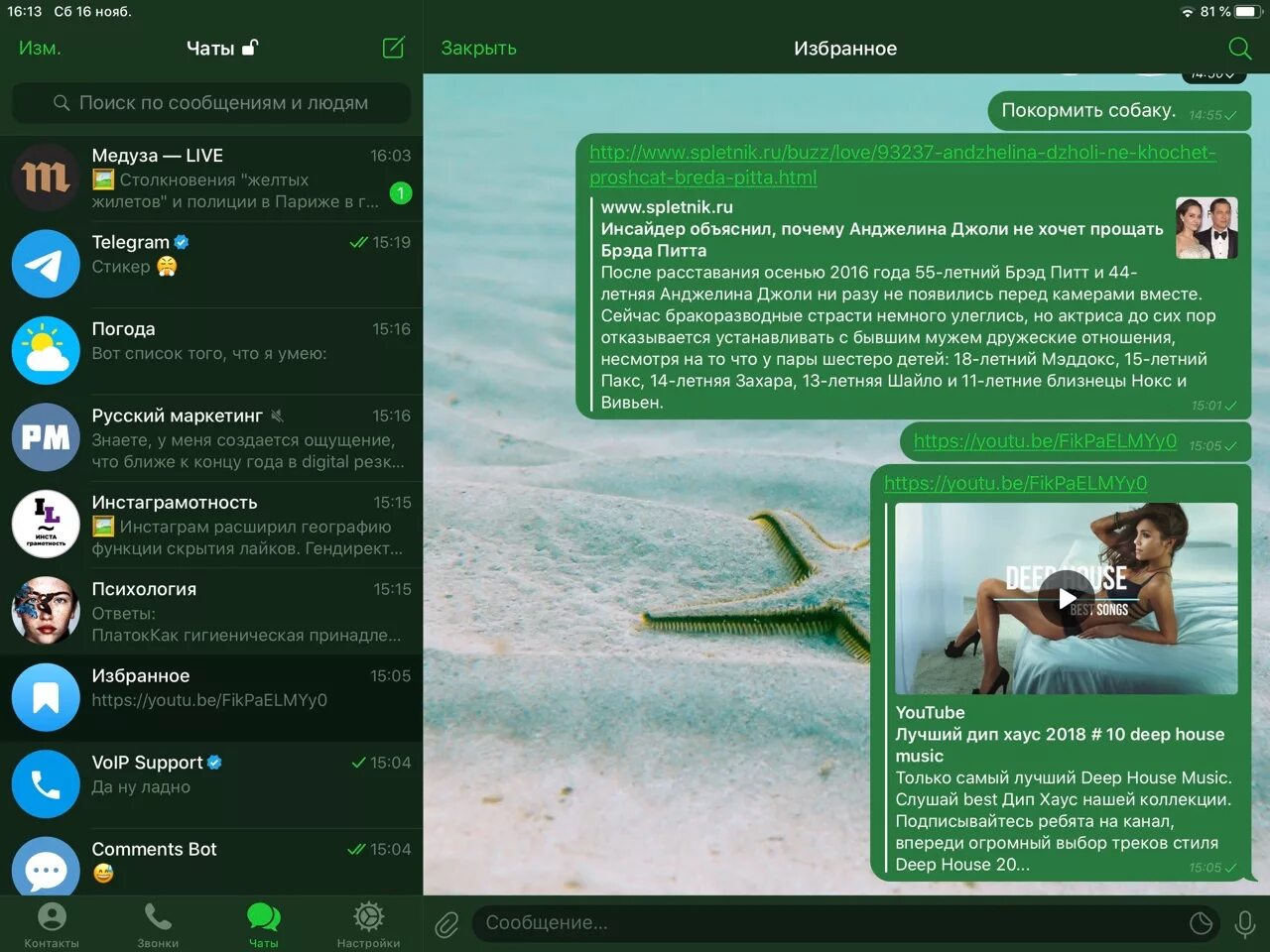Open Инстаграмотность channel avatar
The height and width of the screenshot is (952, 1270).
coord(46,524)
